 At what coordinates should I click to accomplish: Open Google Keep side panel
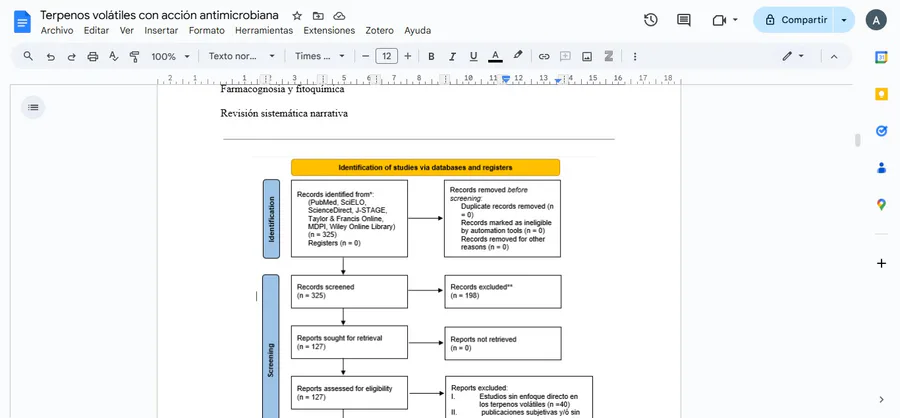pos(881,94)
